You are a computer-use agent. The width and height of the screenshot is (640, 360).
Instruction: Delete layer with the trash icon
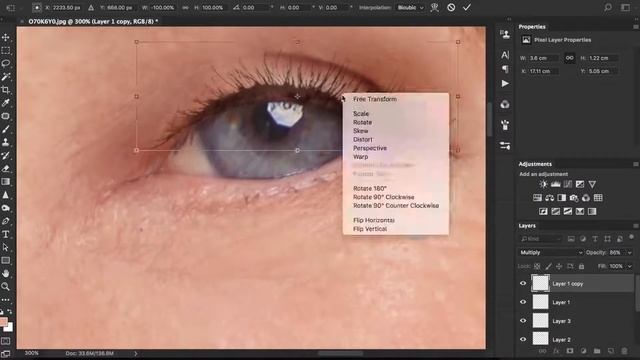coord(624,351)
